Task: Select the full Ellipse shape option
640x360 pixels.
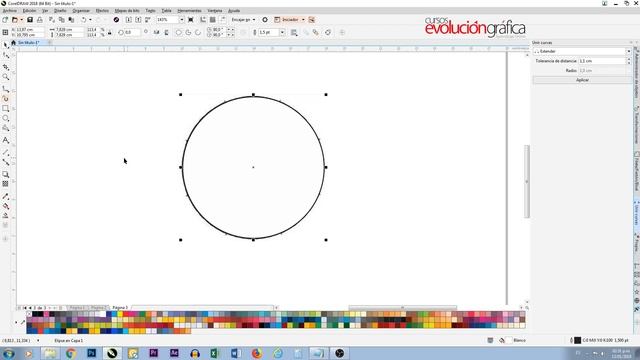Action: pyautogui.click(x=179, y=32)
